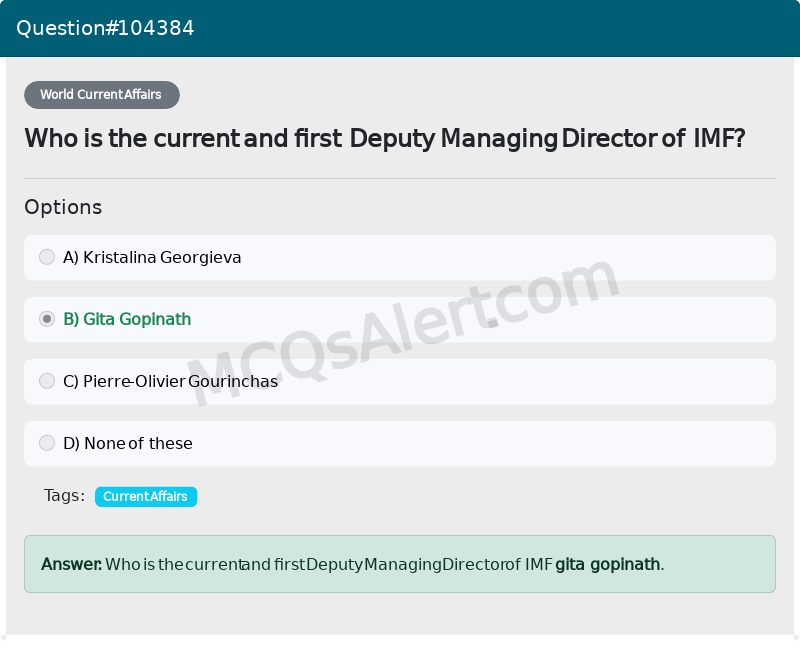This screenshot has width=800, height=665.
Task: Click the Question#104384 header title
Action: 105,28
